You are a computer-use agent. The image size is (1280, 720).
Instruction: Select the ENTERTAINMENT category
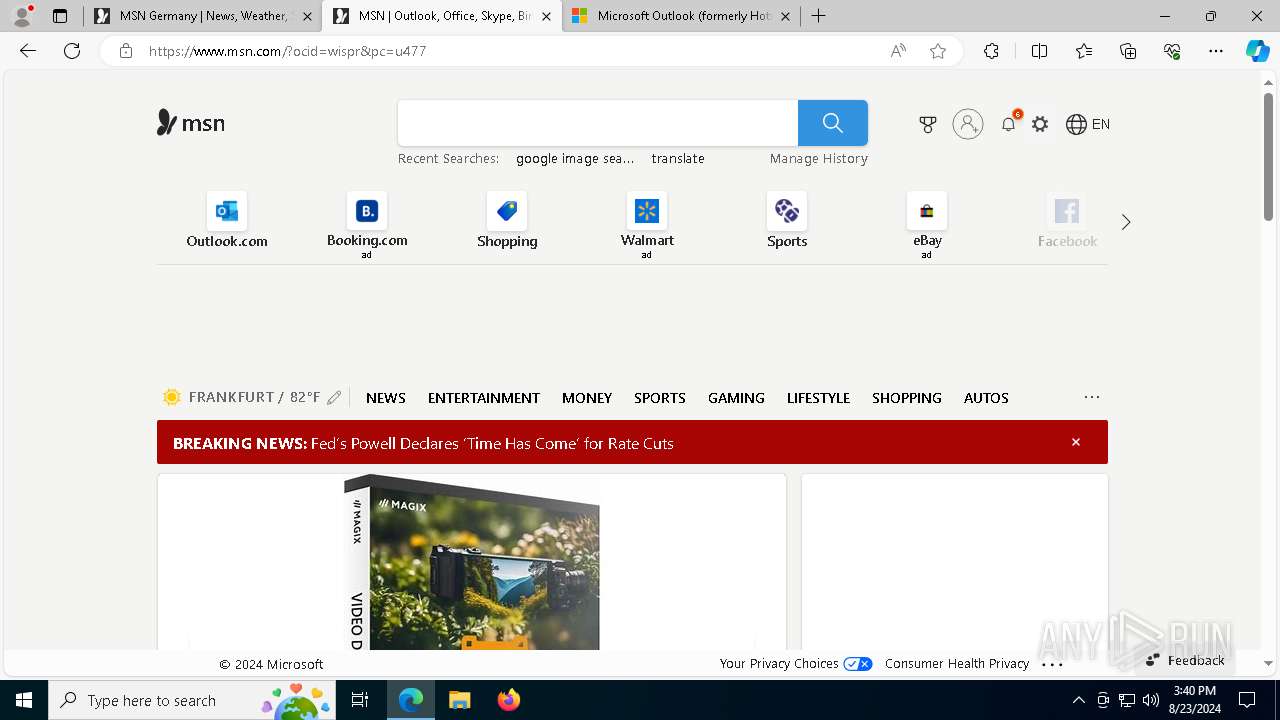coord(484,398)
